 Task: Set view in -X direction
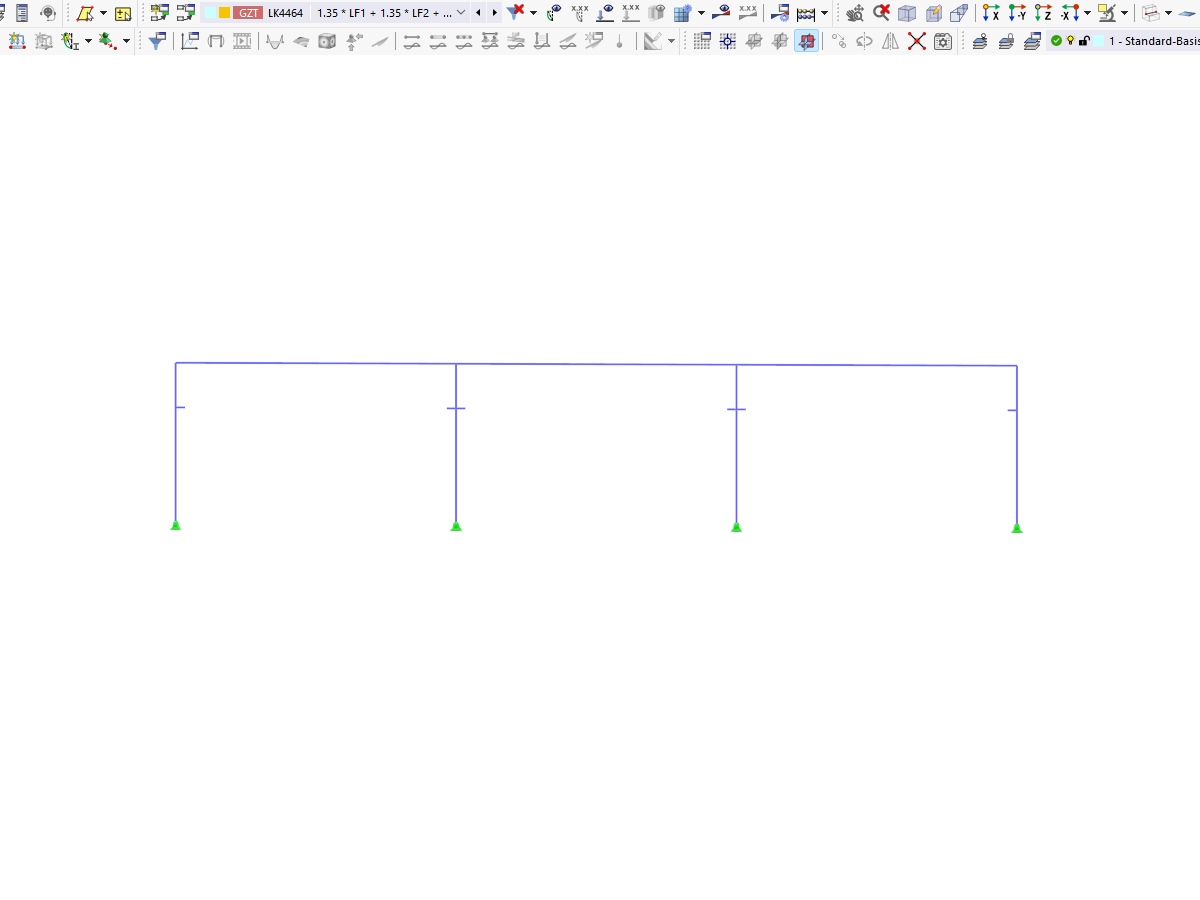tap(1069, 13)
